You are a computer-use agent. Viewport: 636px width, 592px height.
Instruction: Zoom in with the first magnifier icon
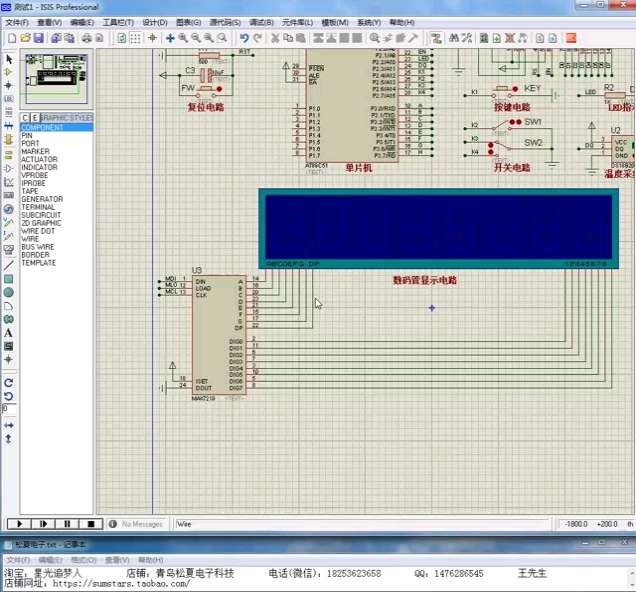pos(183,38)
